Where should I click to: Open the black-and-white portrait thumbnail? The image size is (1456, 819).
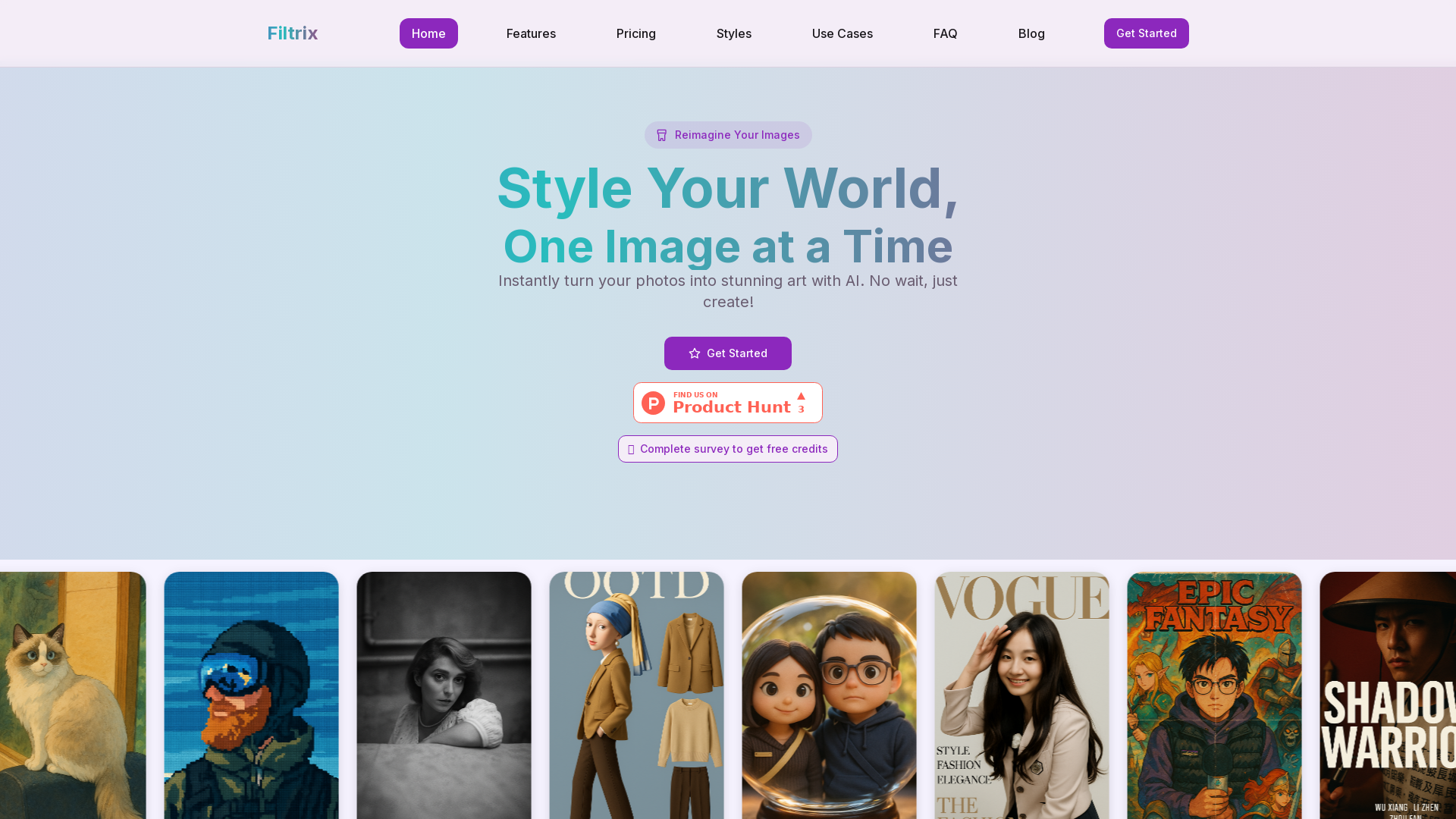[x=444, y=695]
